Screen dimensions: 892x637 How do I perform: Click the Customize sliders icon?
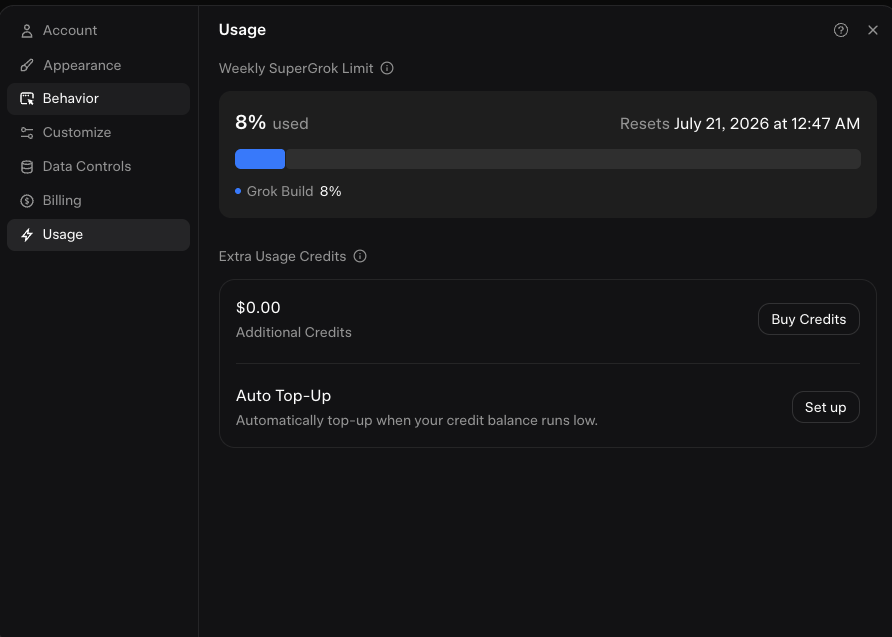point(27,133)
